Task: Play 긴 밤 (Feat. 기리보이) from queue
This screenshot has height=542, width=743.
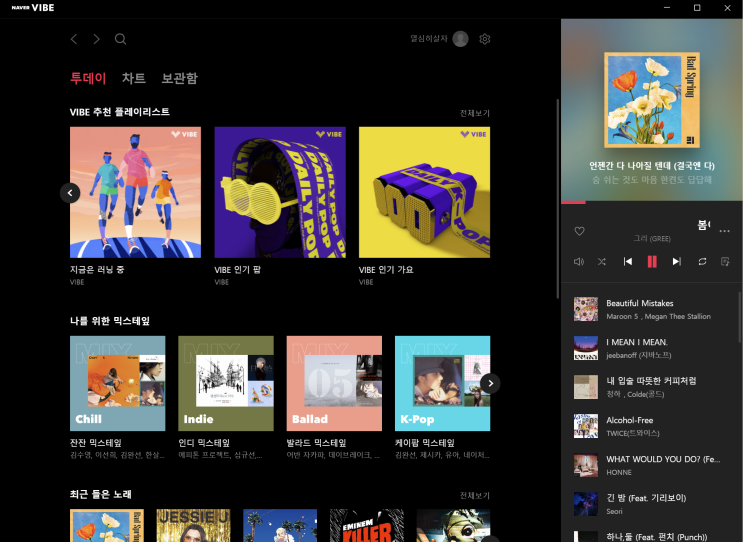Action: coord(652,504)
